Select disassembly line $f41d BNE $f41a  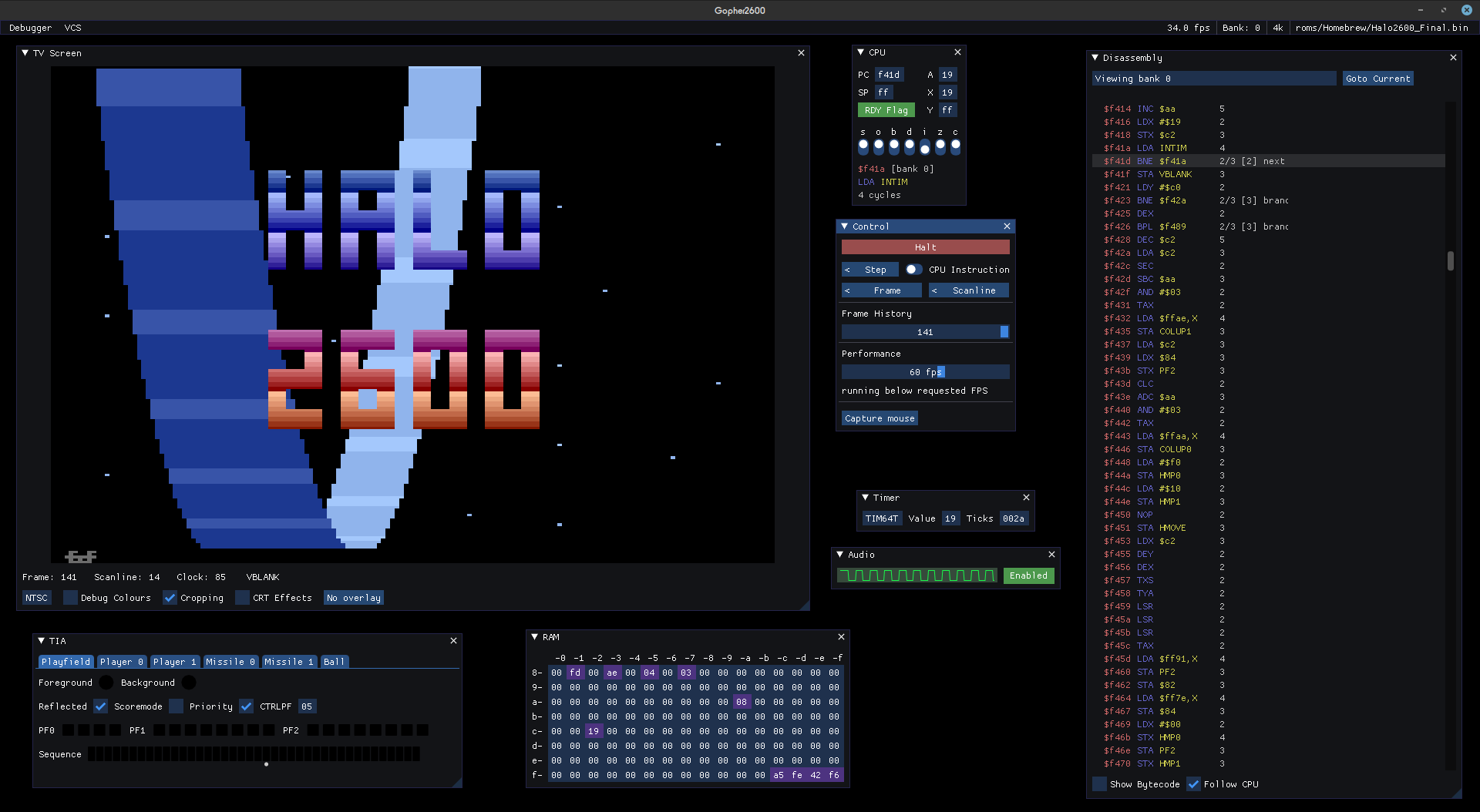point(1268,161)
